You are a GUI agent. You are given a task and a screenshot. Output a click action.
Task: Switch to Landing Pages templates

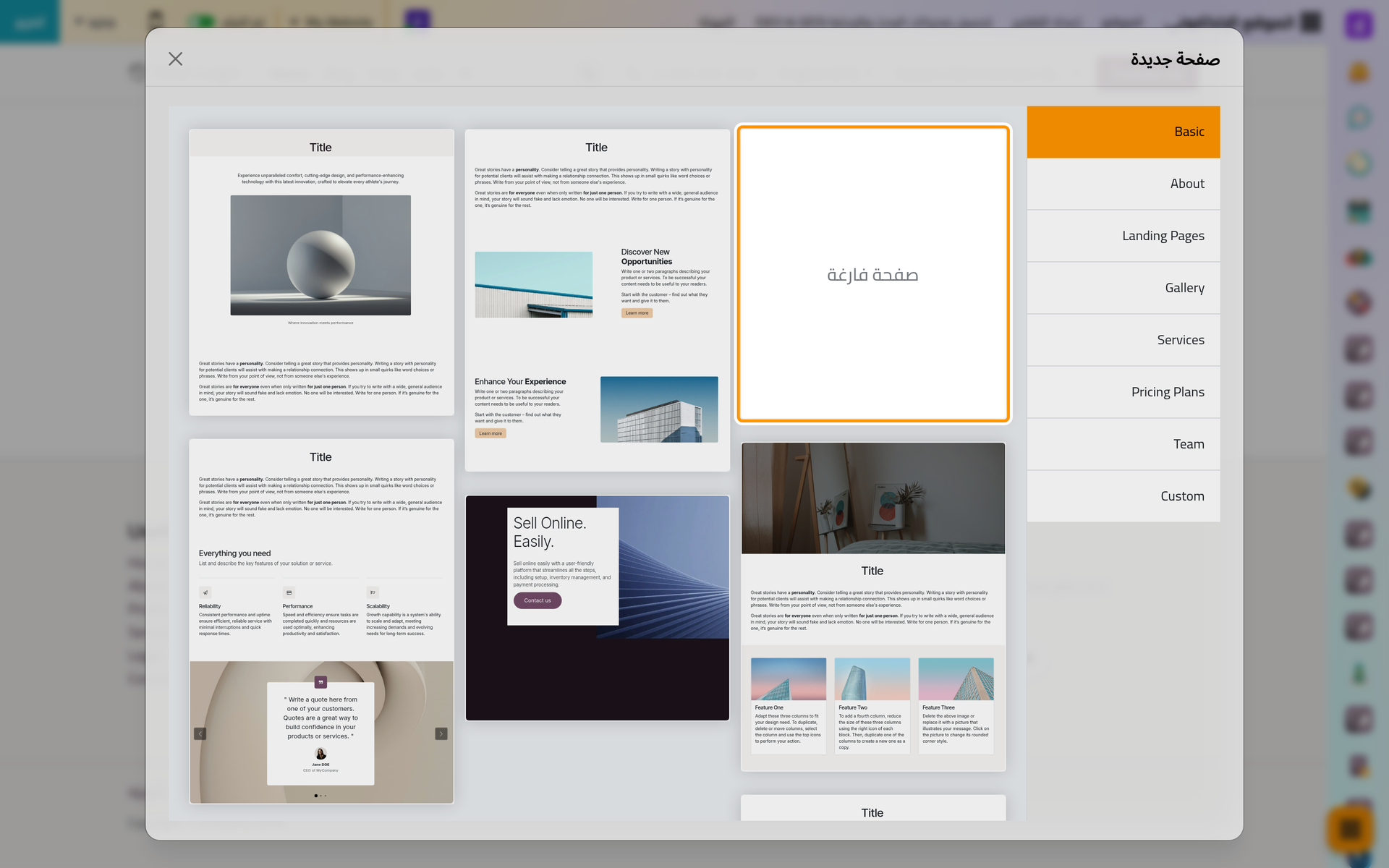pyautogui.click(x=1123, y=236)
